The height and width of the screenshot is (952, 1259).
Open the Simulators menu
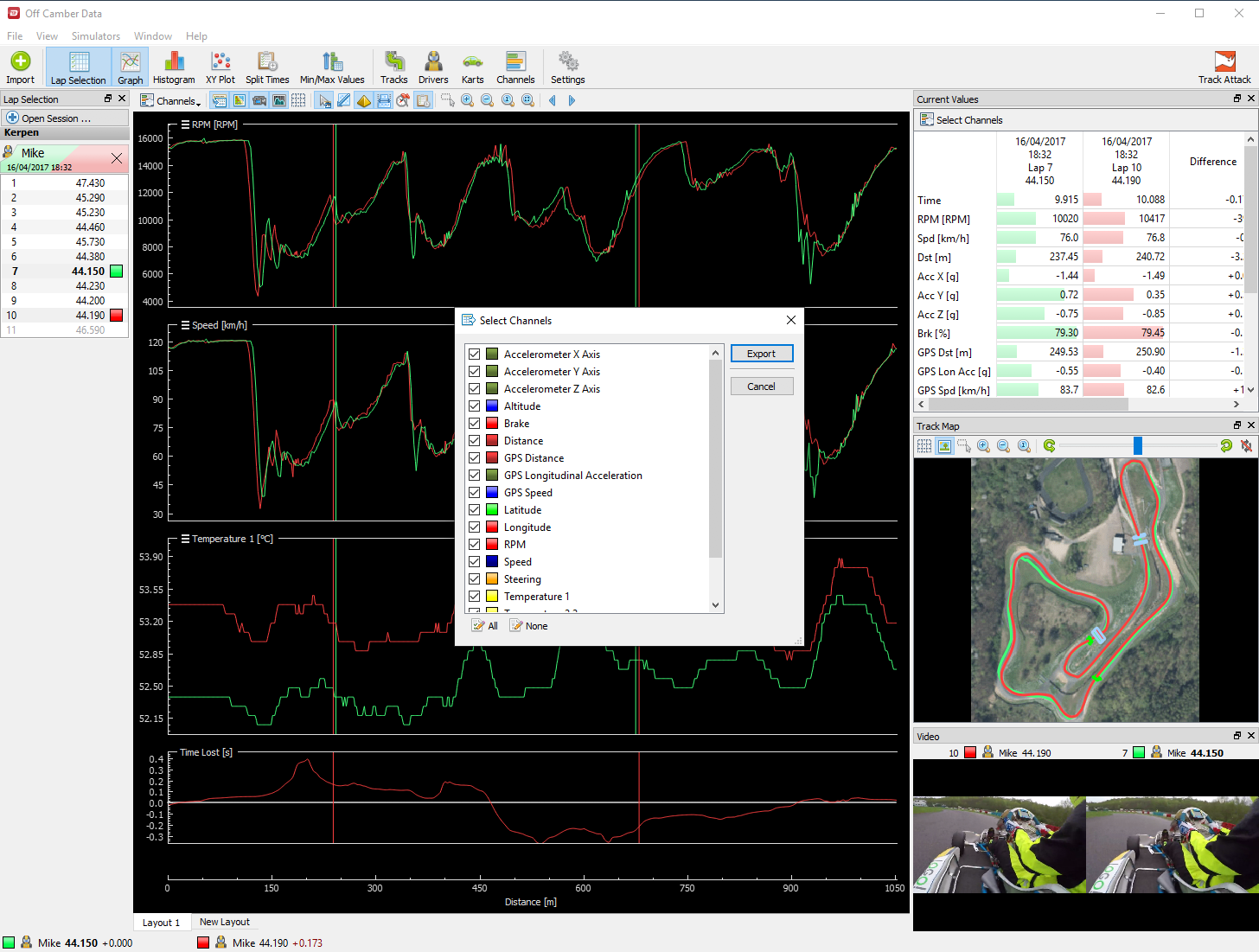coord(95,36)
